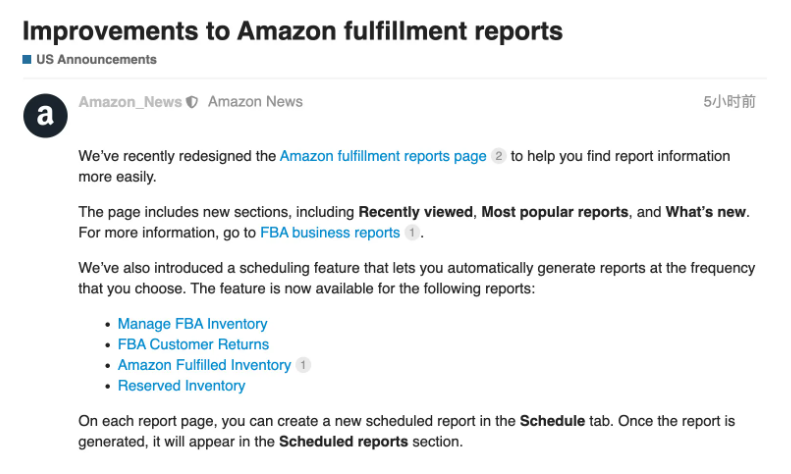Click the bold Most popular reports text

pyautogui.click(x=555, y=212)
